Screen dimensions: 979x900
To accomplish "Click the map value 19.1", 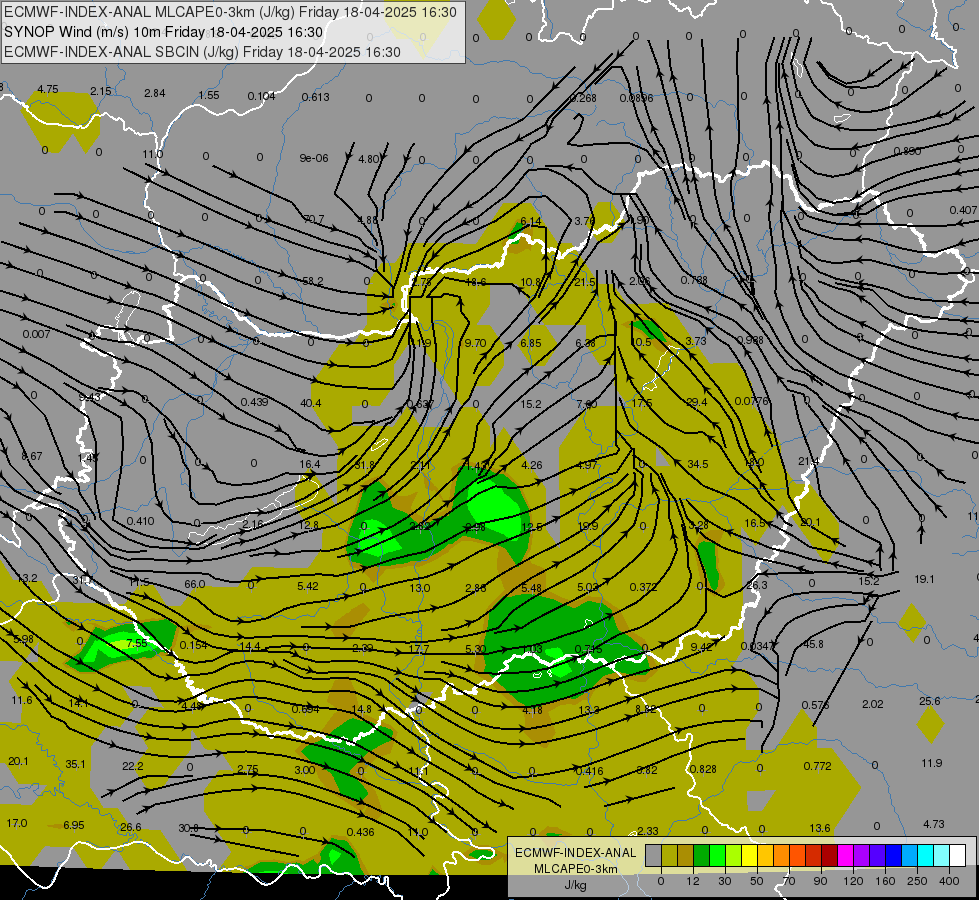I will tap(924, 579).
